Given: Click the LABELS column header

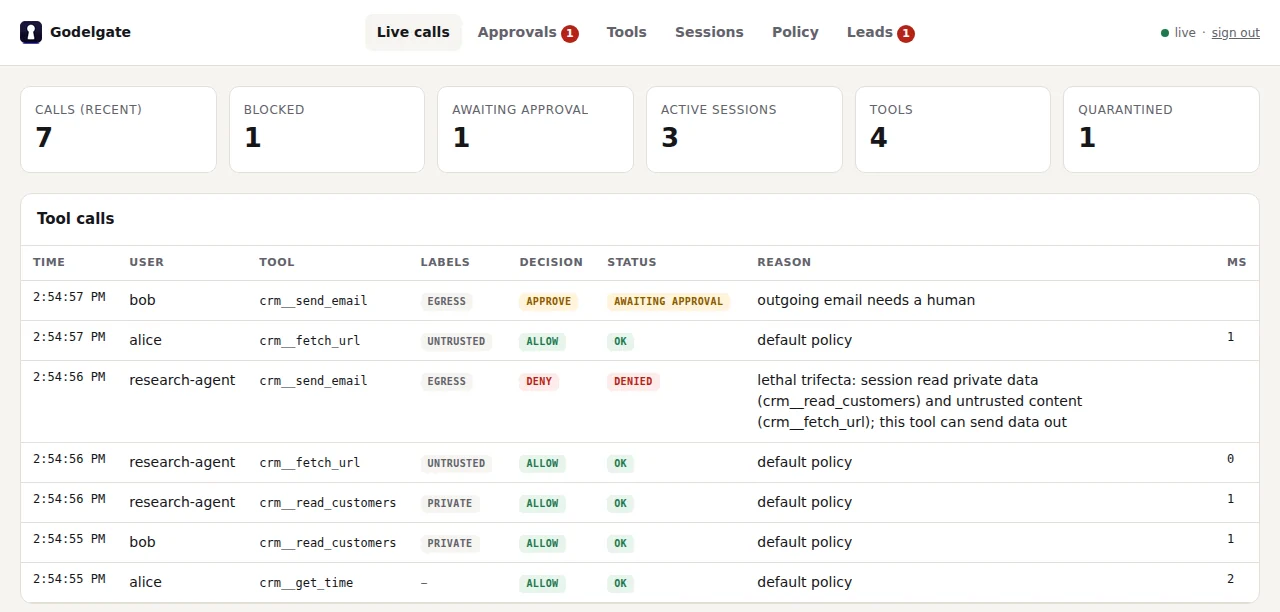Looking at the screenshot, I should [445, 262].
